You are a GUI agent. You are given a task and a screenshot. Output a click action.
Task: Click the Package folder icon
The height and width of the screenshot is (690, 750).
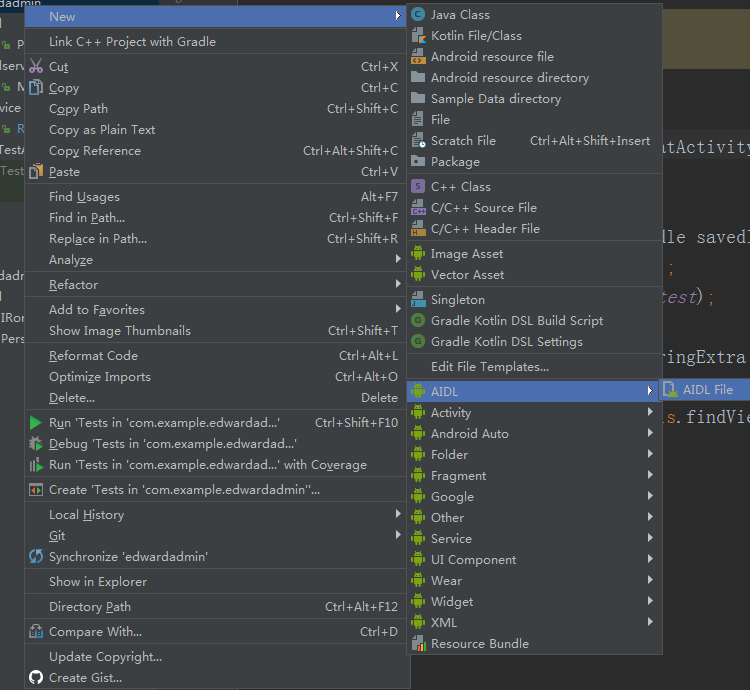pyautogui.click(x=418, y=162)
